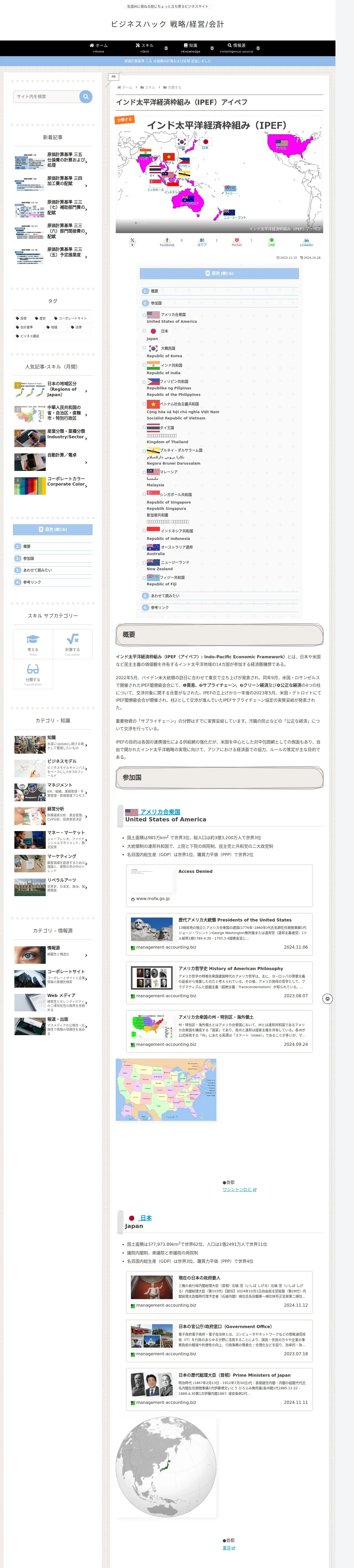The height and width of the screenshot is (1568, 354).
Task: Share the article on Facebook
Action: tap(167, 242)
